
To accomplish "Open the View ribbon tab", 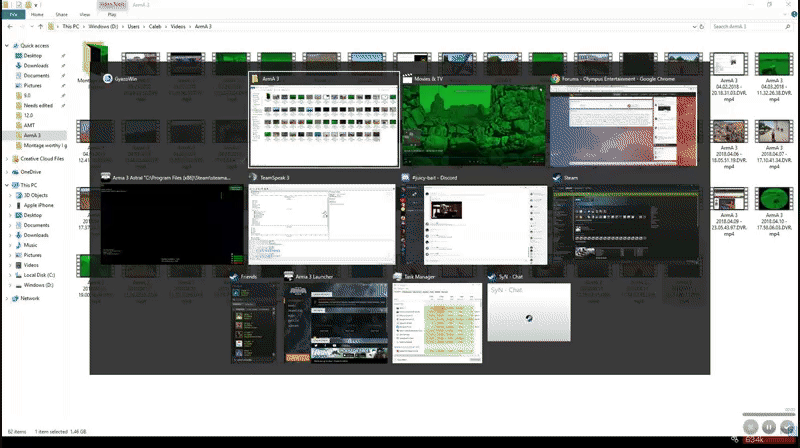I will pyautogui.click(x=85, y=15).
